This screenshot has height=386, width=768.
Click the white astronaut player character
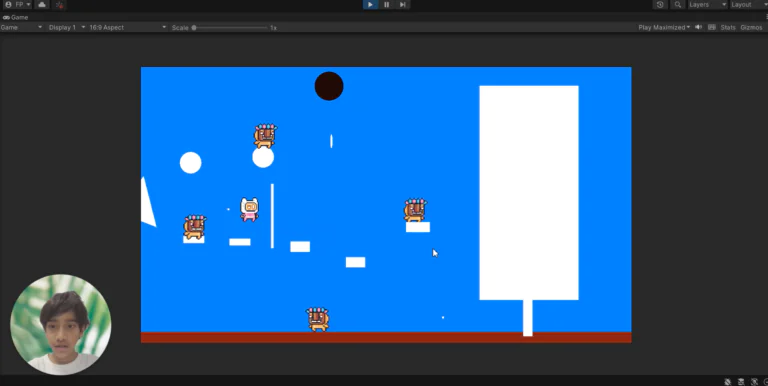249,210
